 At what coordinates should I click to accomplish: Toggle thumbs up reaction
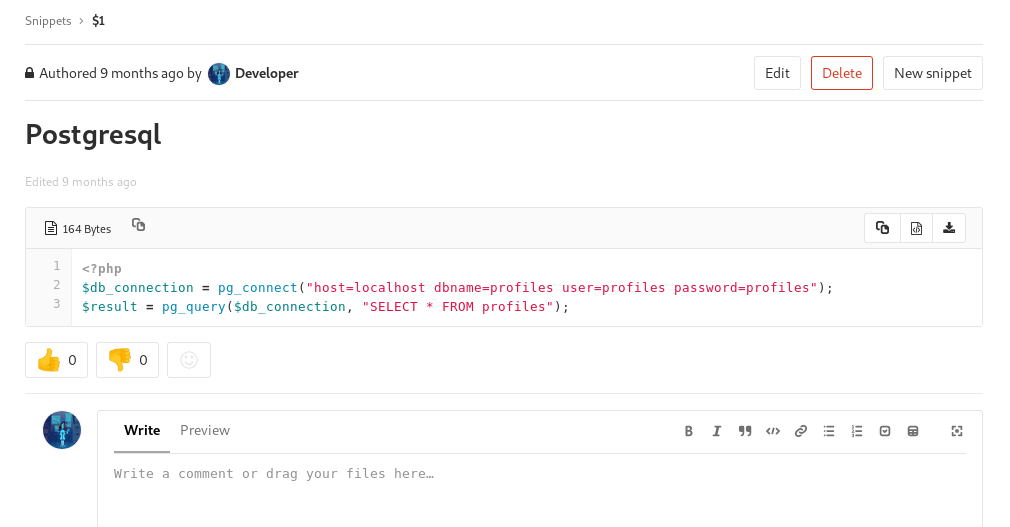pyautogui.click(x=56, y=360)
